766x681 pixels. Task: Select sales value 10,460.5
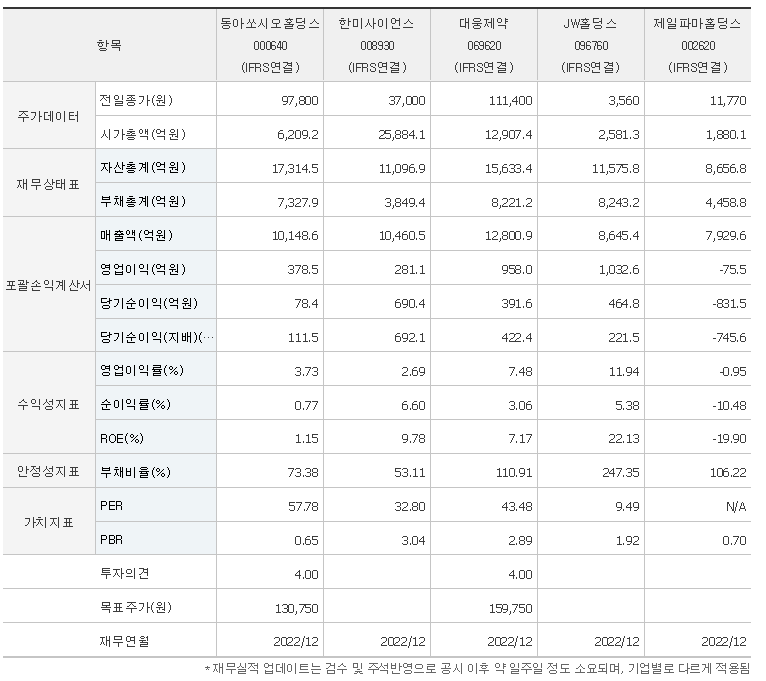tap(402, 235)
